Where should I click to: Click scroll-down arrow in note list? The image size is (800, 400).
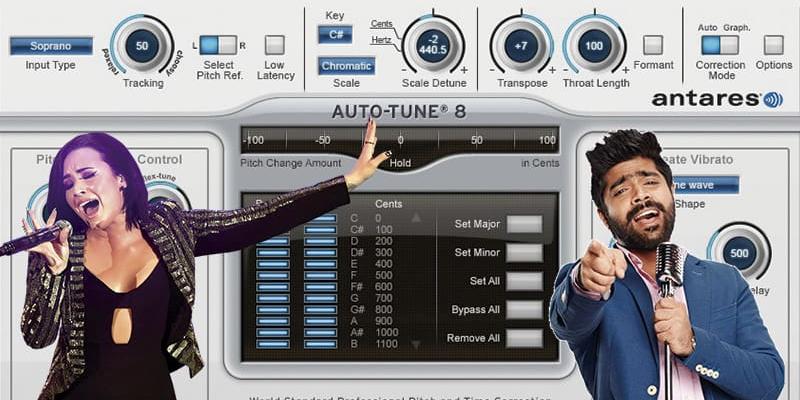click(x=416, y=345)
